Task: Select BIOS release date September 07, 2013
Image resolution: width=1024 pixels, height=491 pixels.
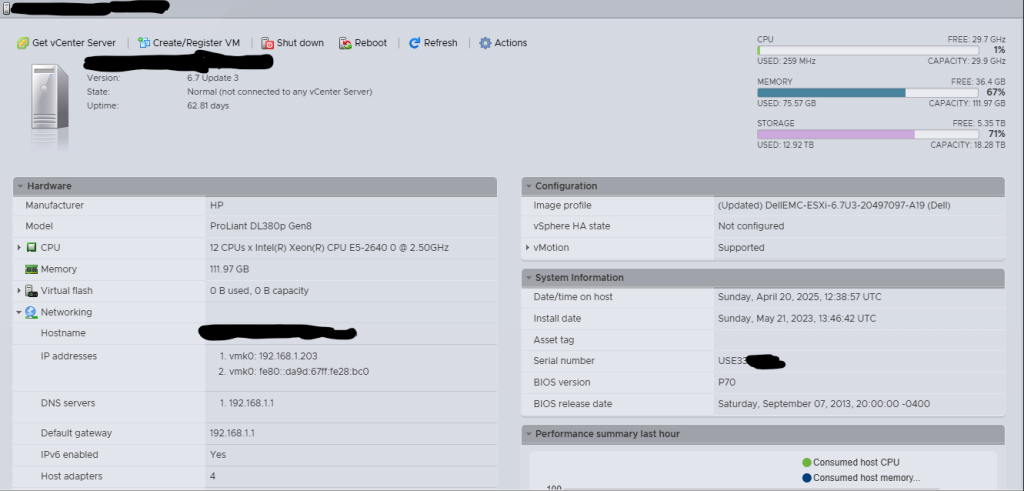Action: coord(824,404)
